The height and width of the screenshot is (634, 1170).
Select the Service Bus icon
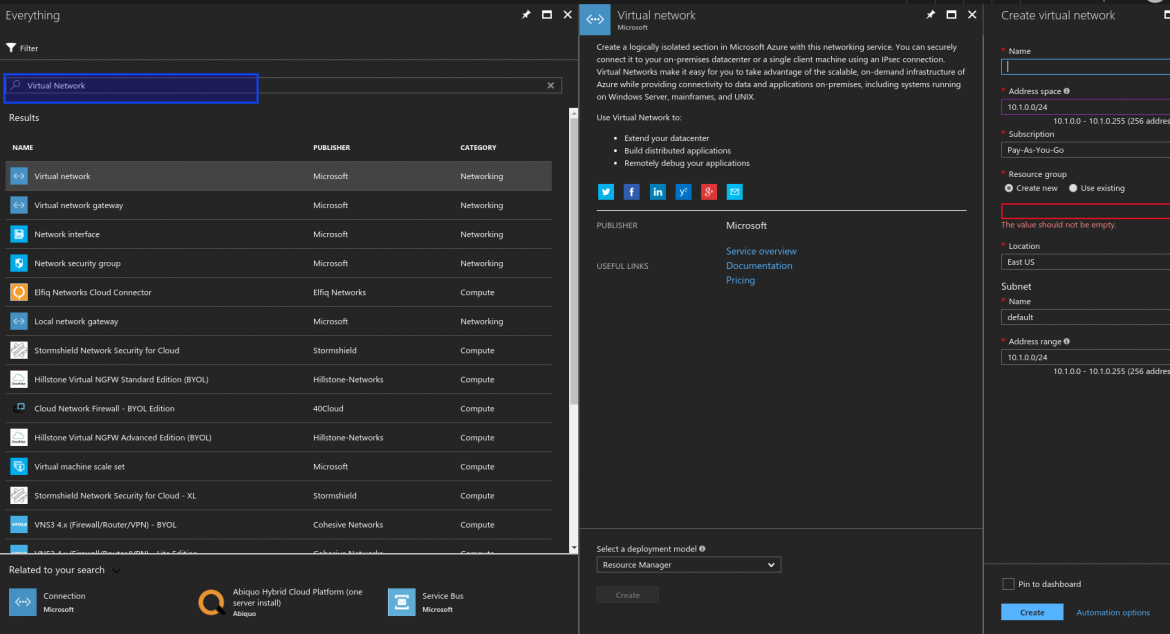pyautogui.click(x=401, y=601)
